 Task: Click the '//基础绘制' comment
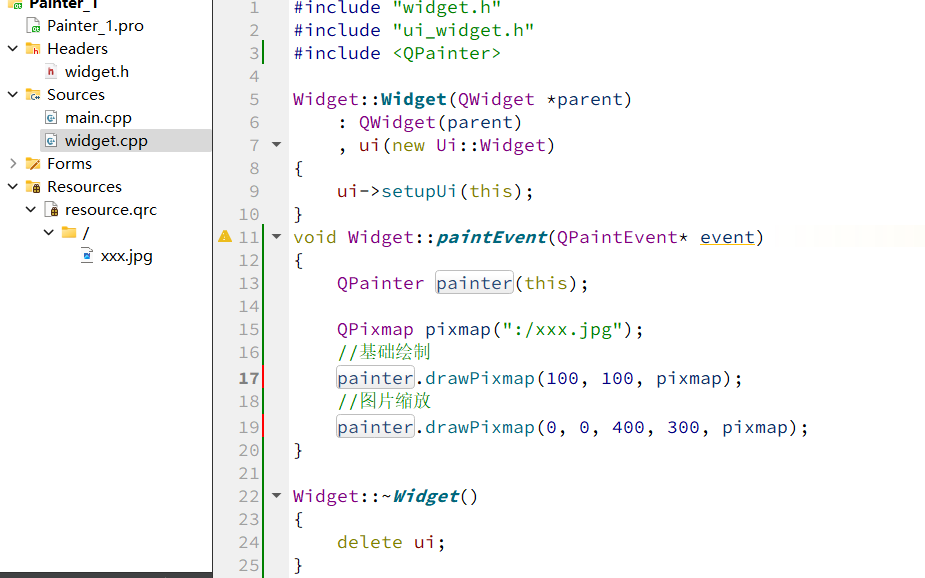click(383, 352)
